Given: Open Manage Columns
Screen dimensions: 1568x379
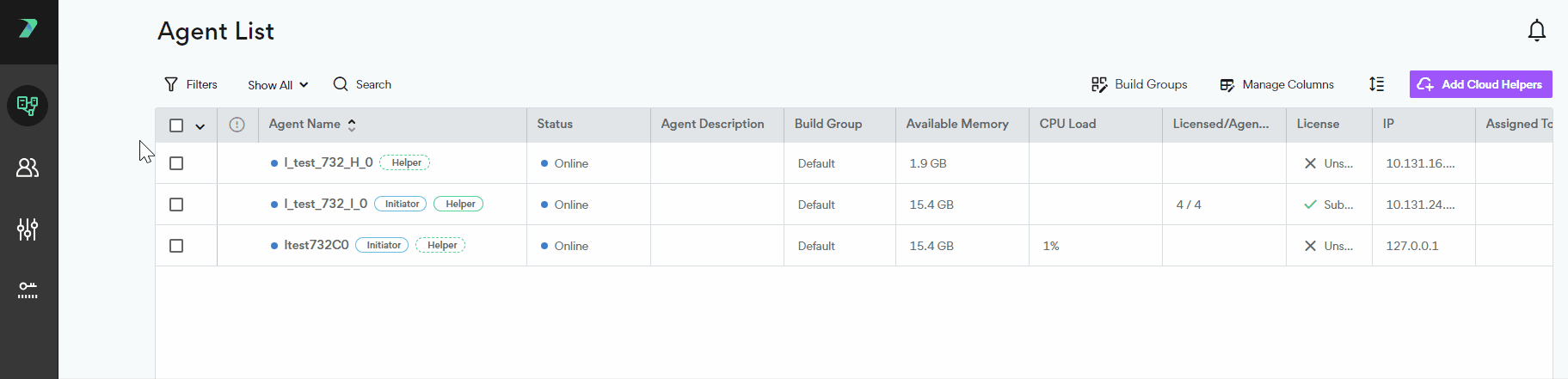Looking at the screenshot, I should (x=1277, y=84).
